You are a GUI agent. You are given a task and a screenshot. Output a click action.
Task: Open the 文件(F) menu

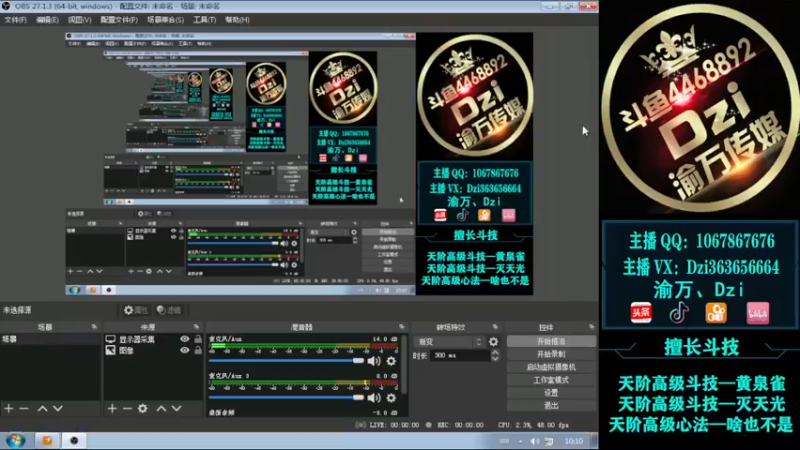click(x=16, y=20)
